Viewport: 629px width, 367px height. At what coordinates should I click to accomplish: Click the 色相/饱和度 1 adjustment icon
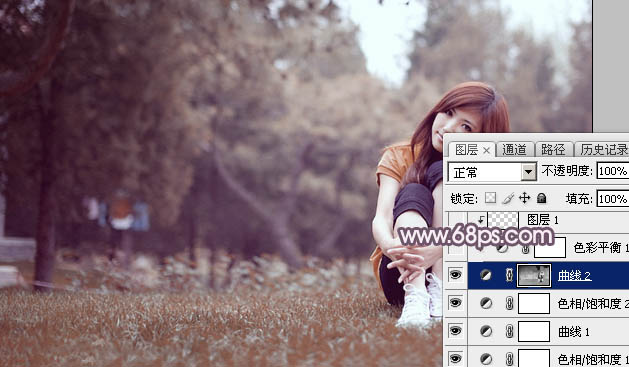click(x=485, y=359)
